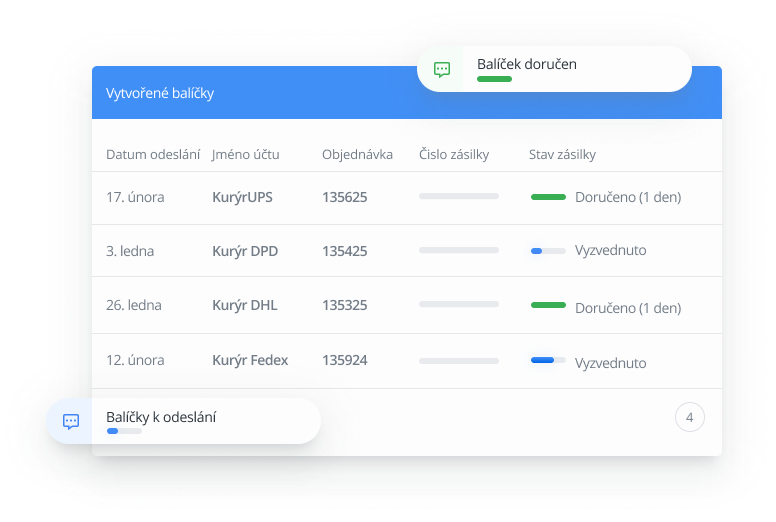
Task: Sort by Jméno účtu column header
Action: click(245, 154)
